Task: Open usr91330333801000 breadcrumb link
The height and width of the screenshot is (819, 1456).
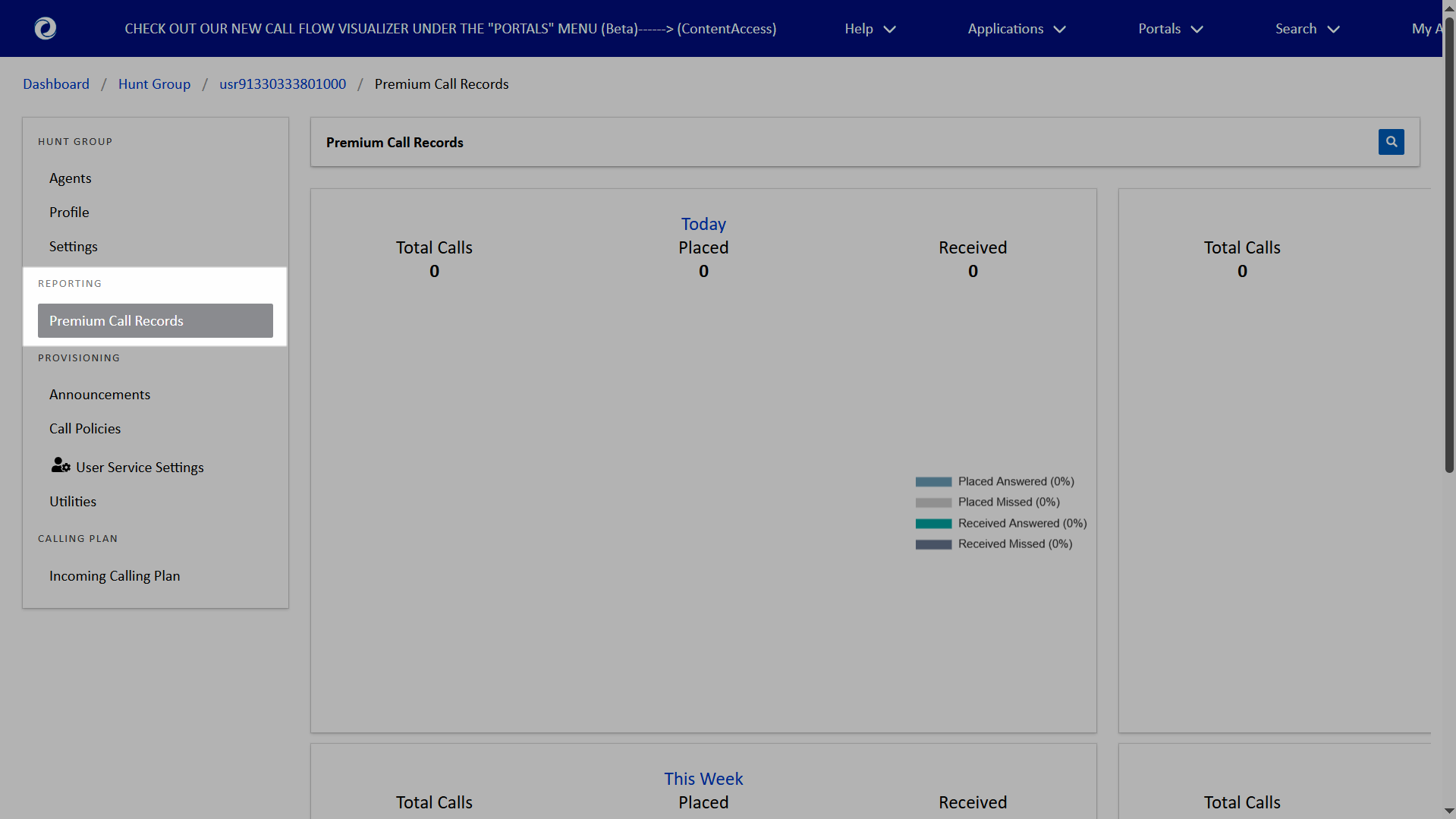Action: (x=282, y=84)
